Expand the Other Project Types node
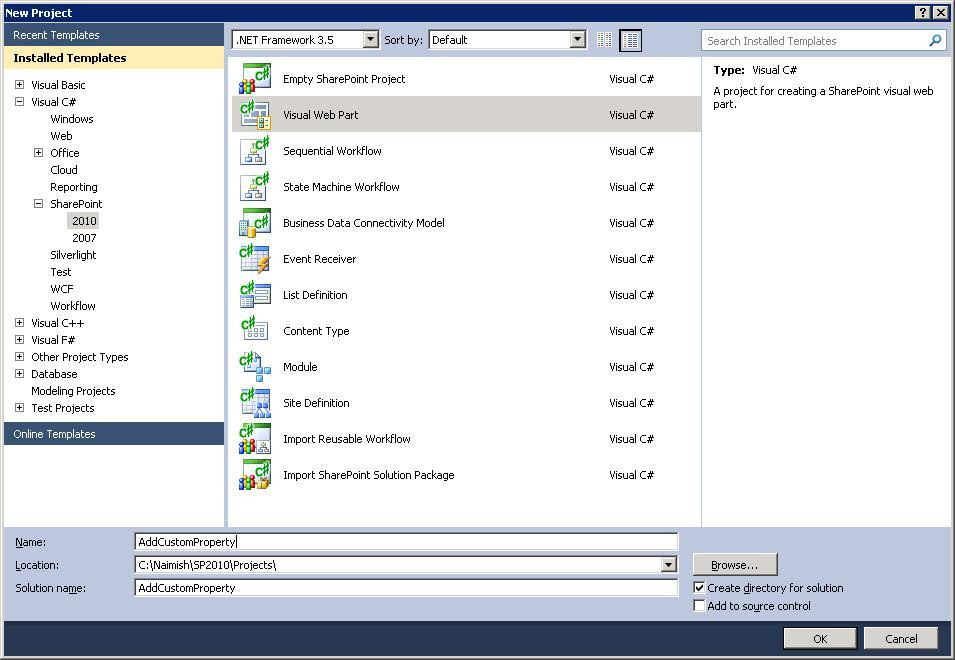Viewport: 955px width, 660px height. click(19, 357)
